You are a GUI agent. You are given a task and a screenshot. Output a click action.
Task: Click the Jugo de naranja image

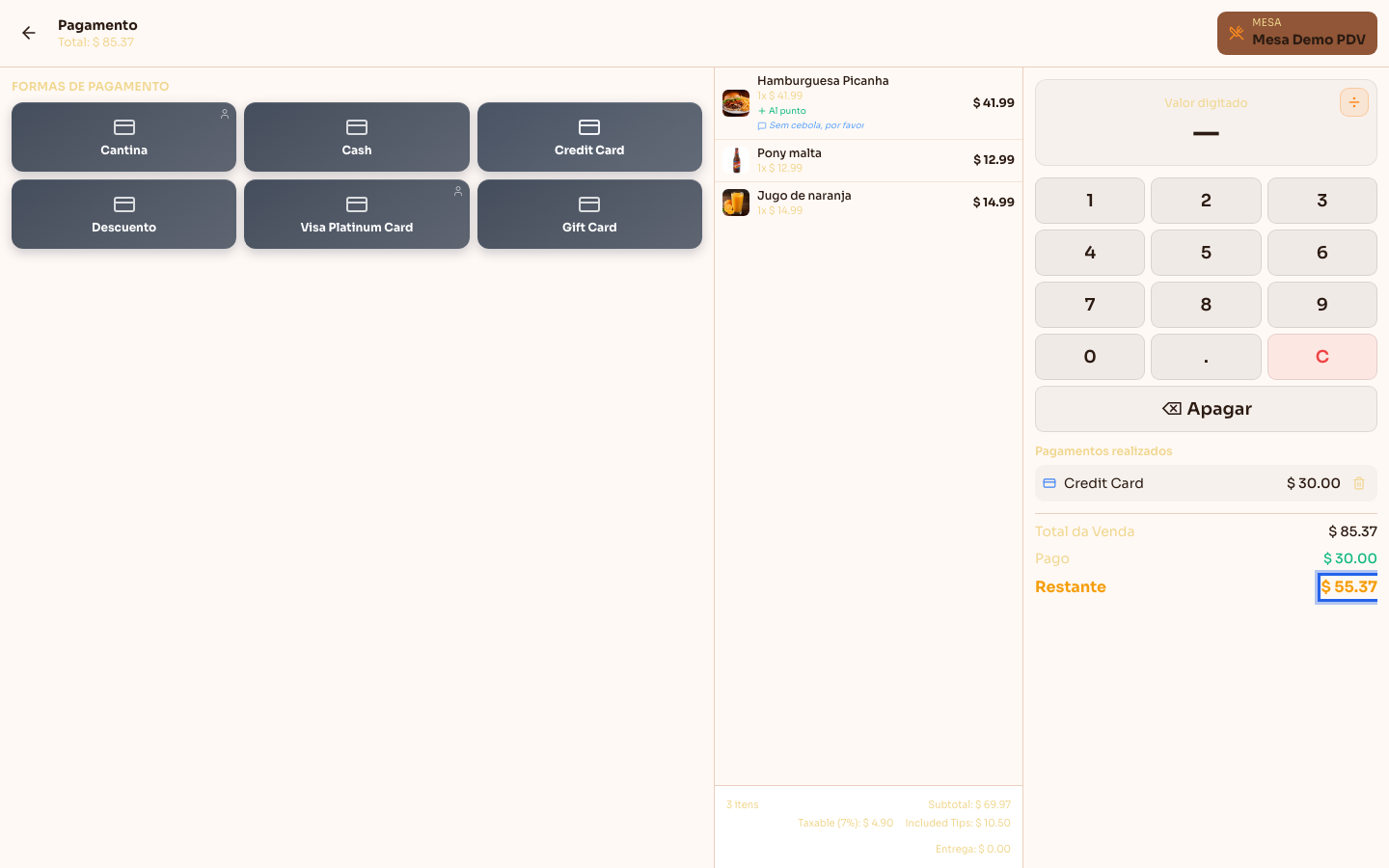pos(736,203)
